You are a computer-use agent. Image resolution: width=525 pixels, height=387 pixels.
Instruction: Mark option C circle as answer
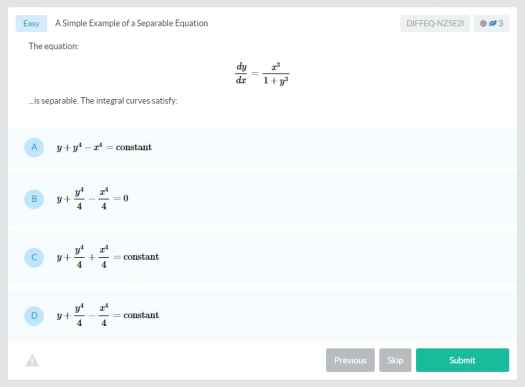34,257
